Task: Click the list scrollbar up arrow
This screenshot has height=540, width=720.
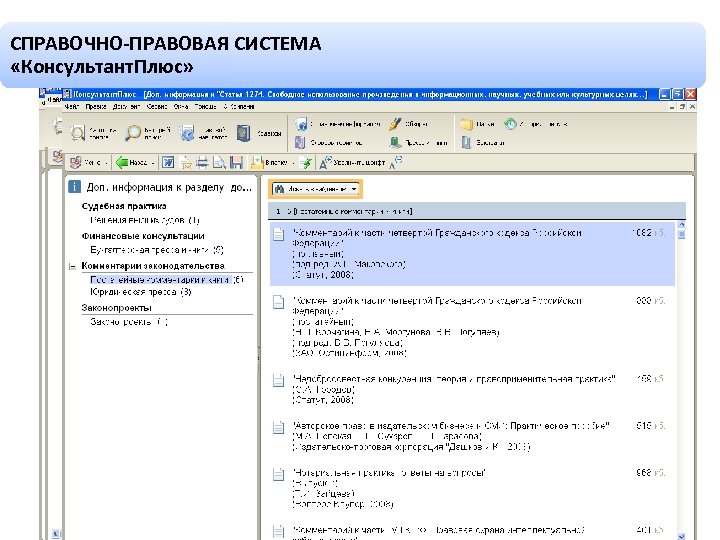Action: [x=681, y=225]
